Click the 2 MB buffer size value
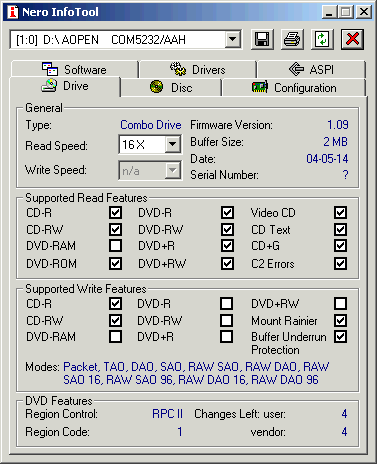This screenshot has height=464, width=377. (x=335, y=142)
